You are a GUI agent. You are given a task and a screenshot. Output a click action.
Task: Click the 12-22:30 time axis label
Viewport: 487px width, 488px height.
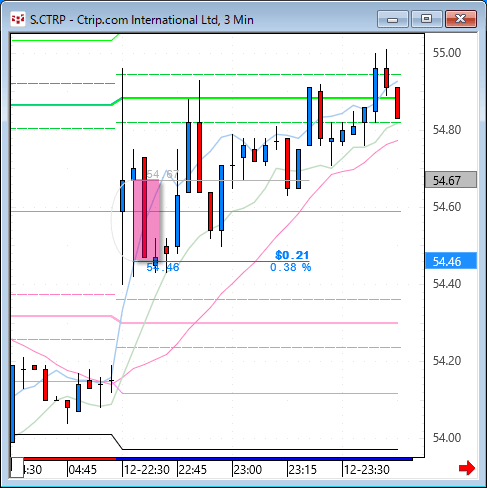147,470
